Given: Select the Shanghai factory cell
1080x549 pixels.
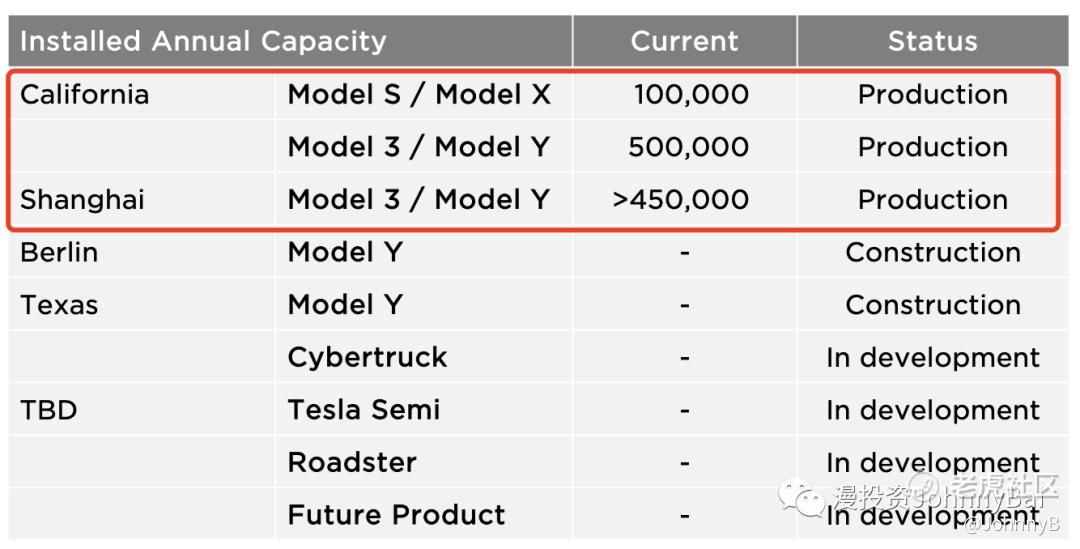Looking at the screenshot, I should coord(83,200).
